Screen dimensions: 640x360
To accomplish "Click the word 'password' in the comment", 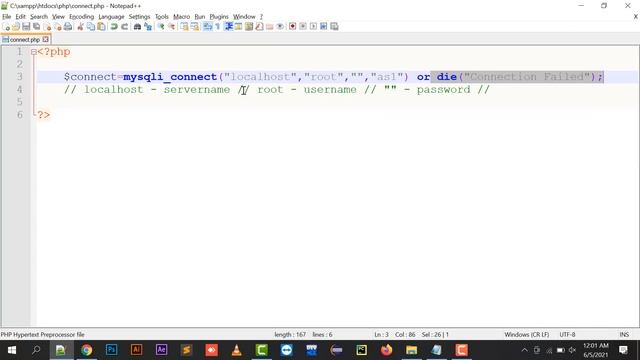I will coord(443,89).
